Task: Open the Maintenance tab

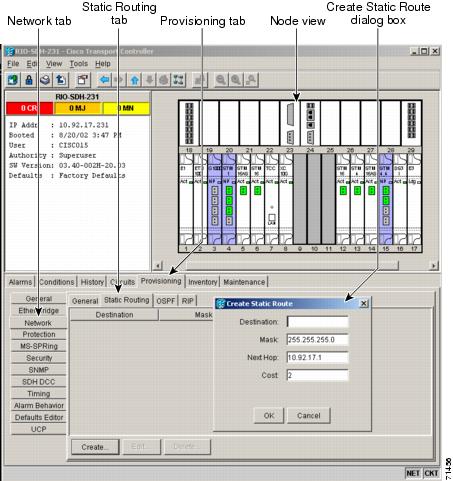Action: [244, 282]
